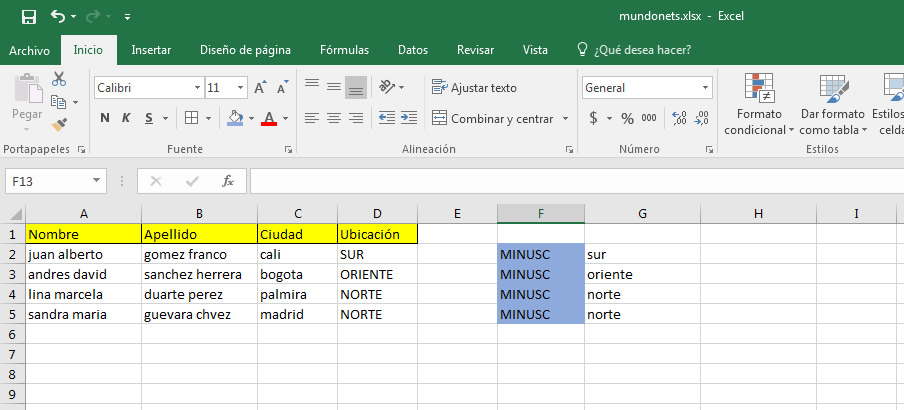The width and height of the screenshot is (904, 410).
Task: Switch to the Vista tab
Action: point(535,50)
